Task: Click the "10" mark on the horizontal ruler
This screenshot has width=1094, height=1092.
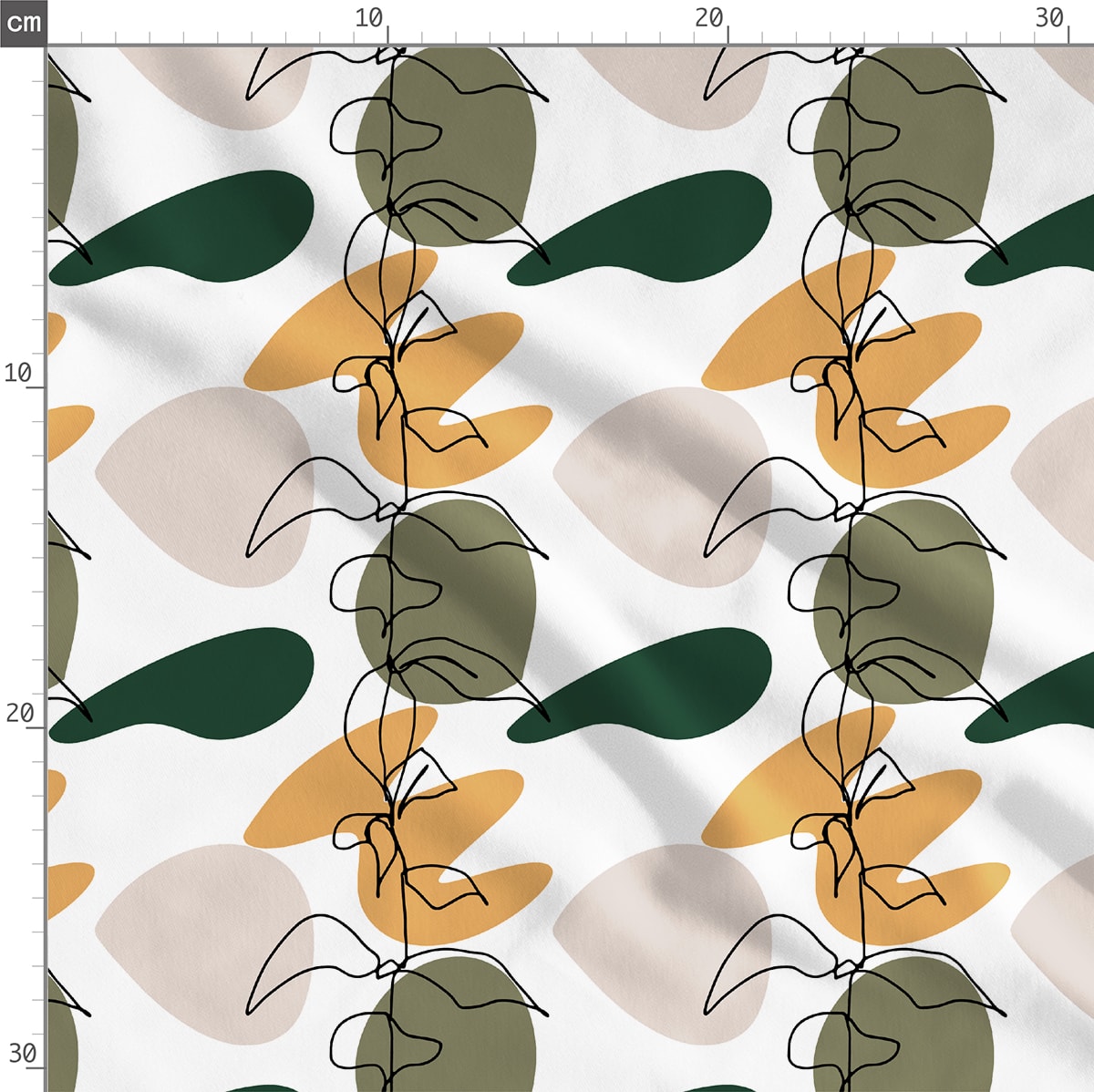Action: (368, 18)
